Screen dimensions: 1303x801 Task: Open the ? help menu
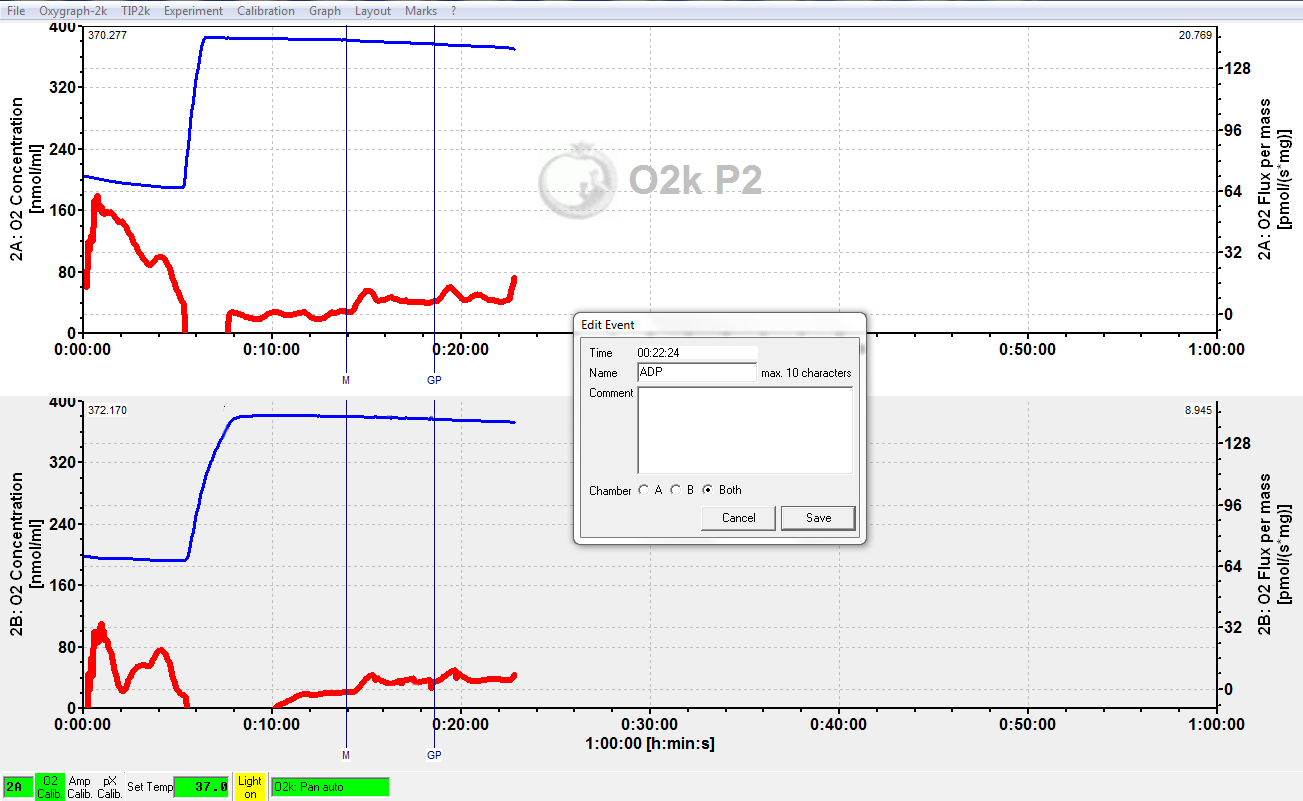click(x=454, y=11)
